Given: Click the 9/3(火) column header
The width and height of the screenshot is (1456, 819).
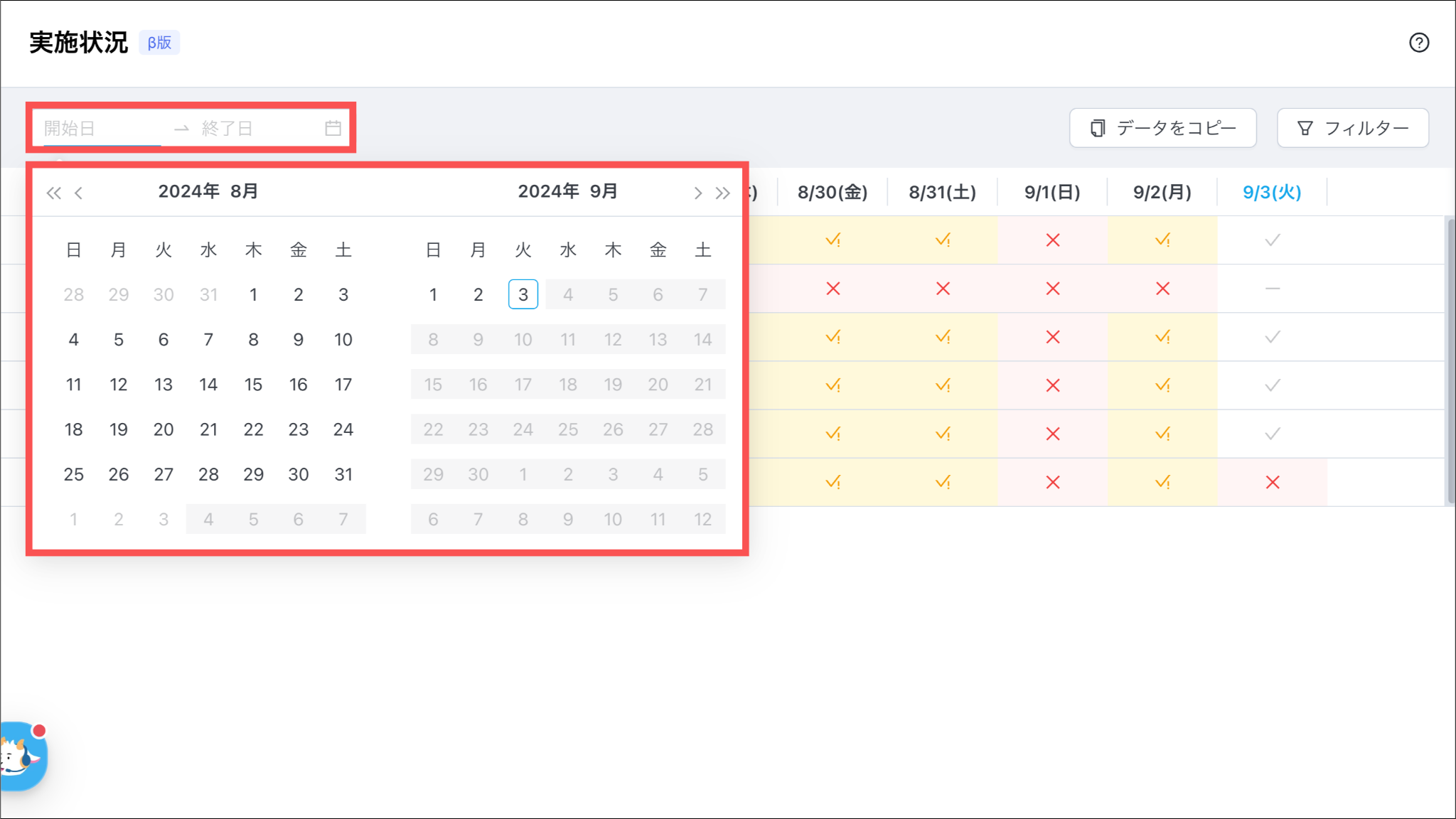Looking at the screenshot, I should click(1271, 192).
